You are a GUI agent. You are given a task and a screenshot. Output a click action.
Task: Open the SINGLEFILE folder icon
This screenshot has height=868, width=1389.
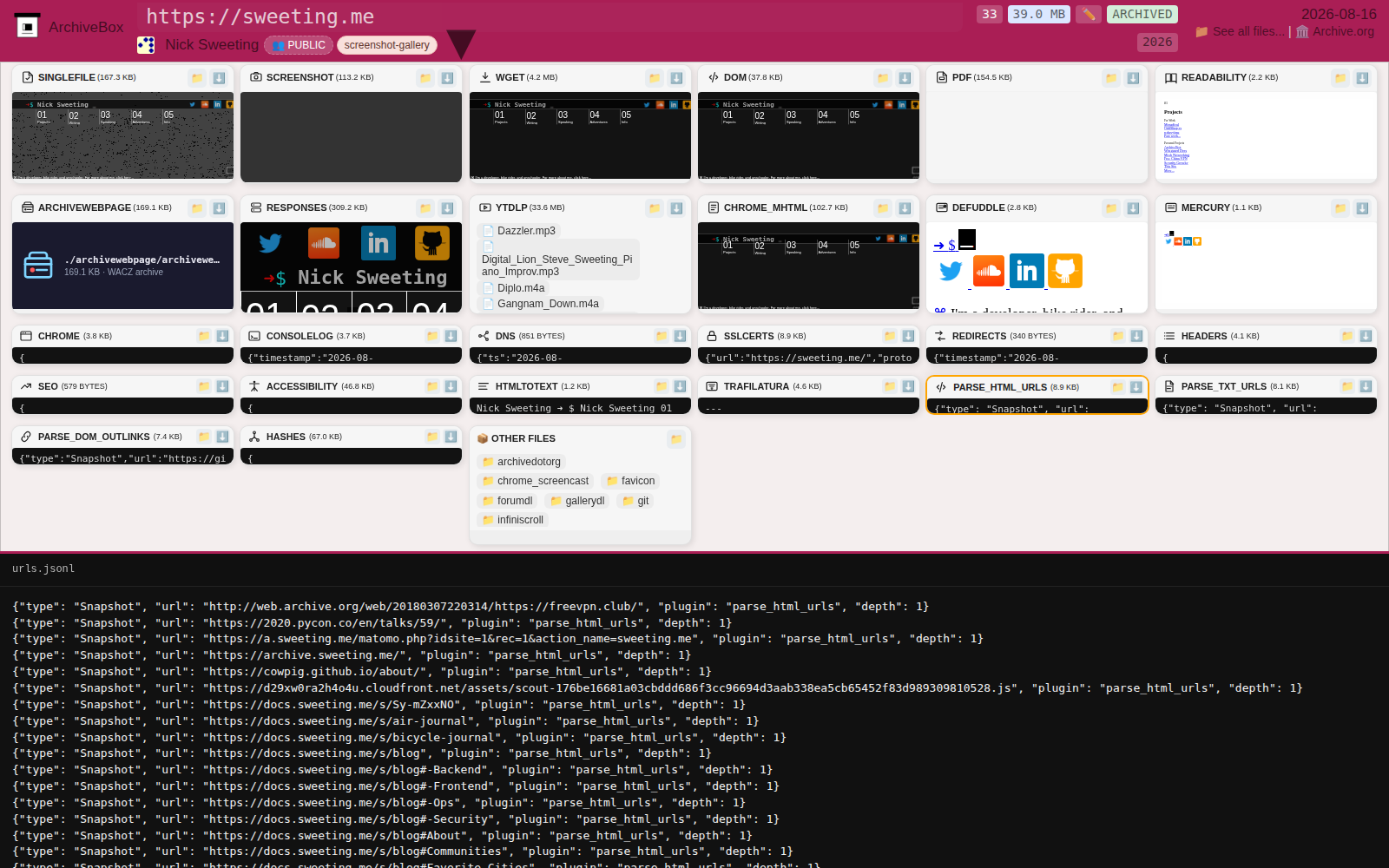click(197, 78)
